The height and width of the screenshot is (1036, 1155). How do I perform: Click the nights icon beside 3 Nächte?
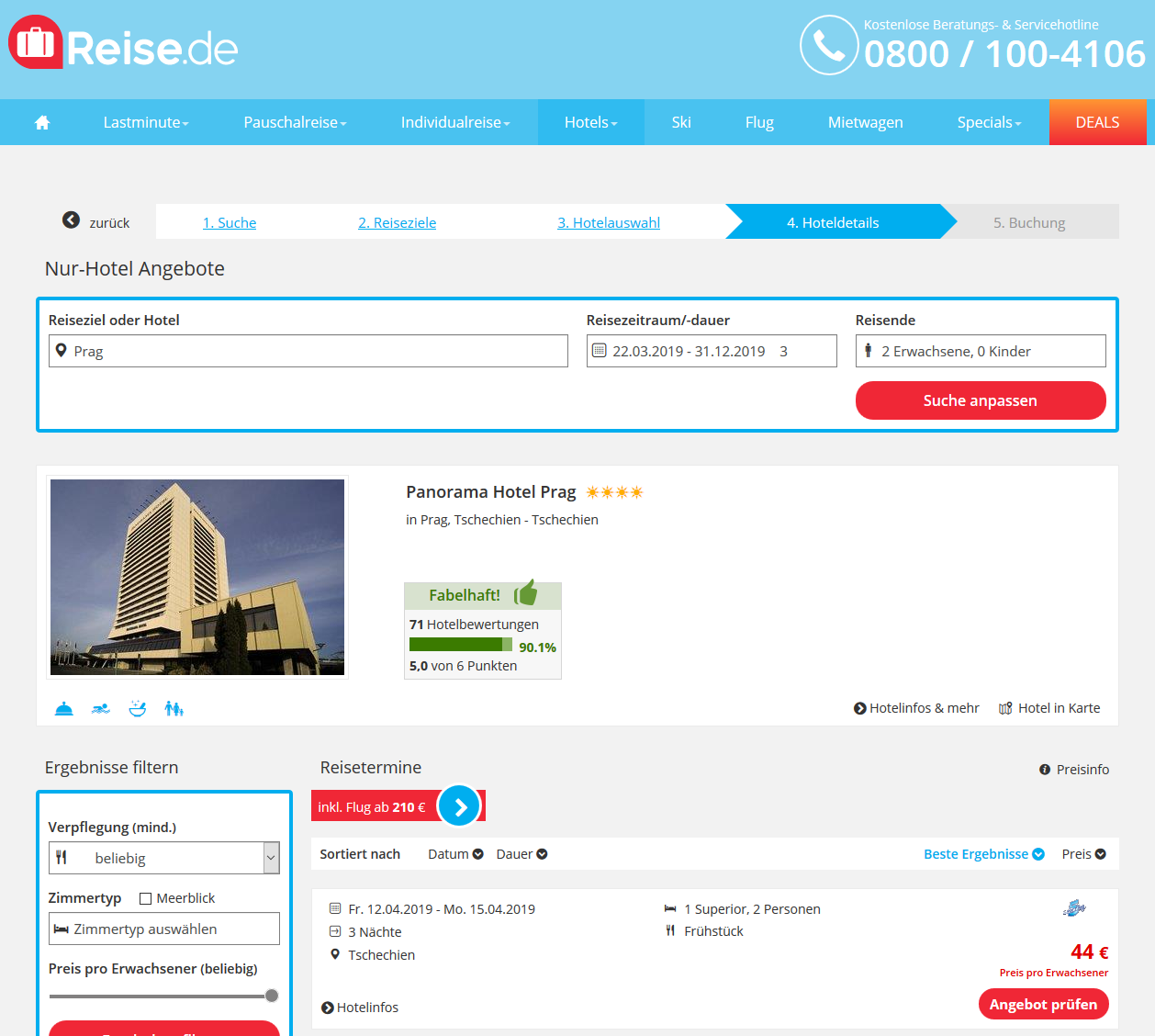[335, 931]
